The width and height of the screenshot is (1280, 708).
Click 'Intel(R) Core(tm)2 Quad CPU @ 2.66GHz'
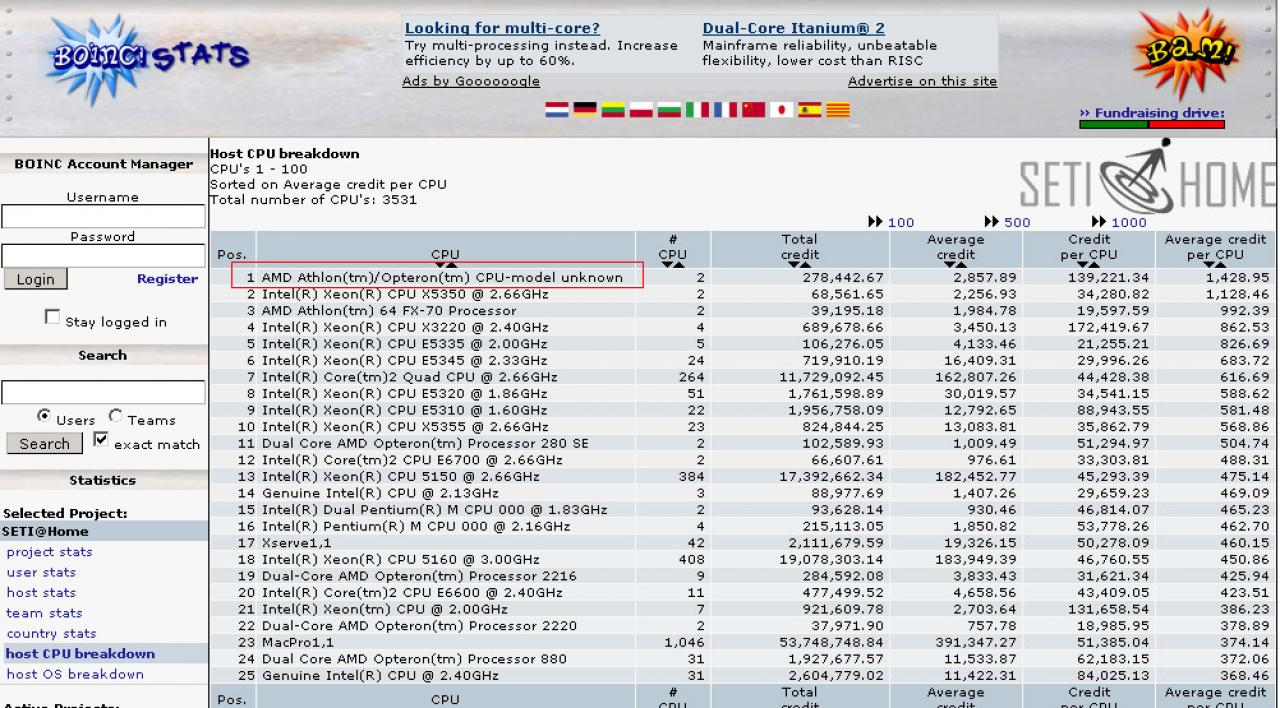[409, 377]
